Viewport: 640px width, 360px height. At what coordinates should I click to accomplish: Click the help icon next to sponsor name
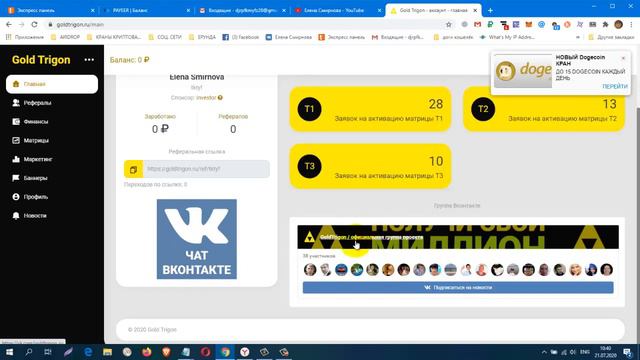(x=220, y=98)
